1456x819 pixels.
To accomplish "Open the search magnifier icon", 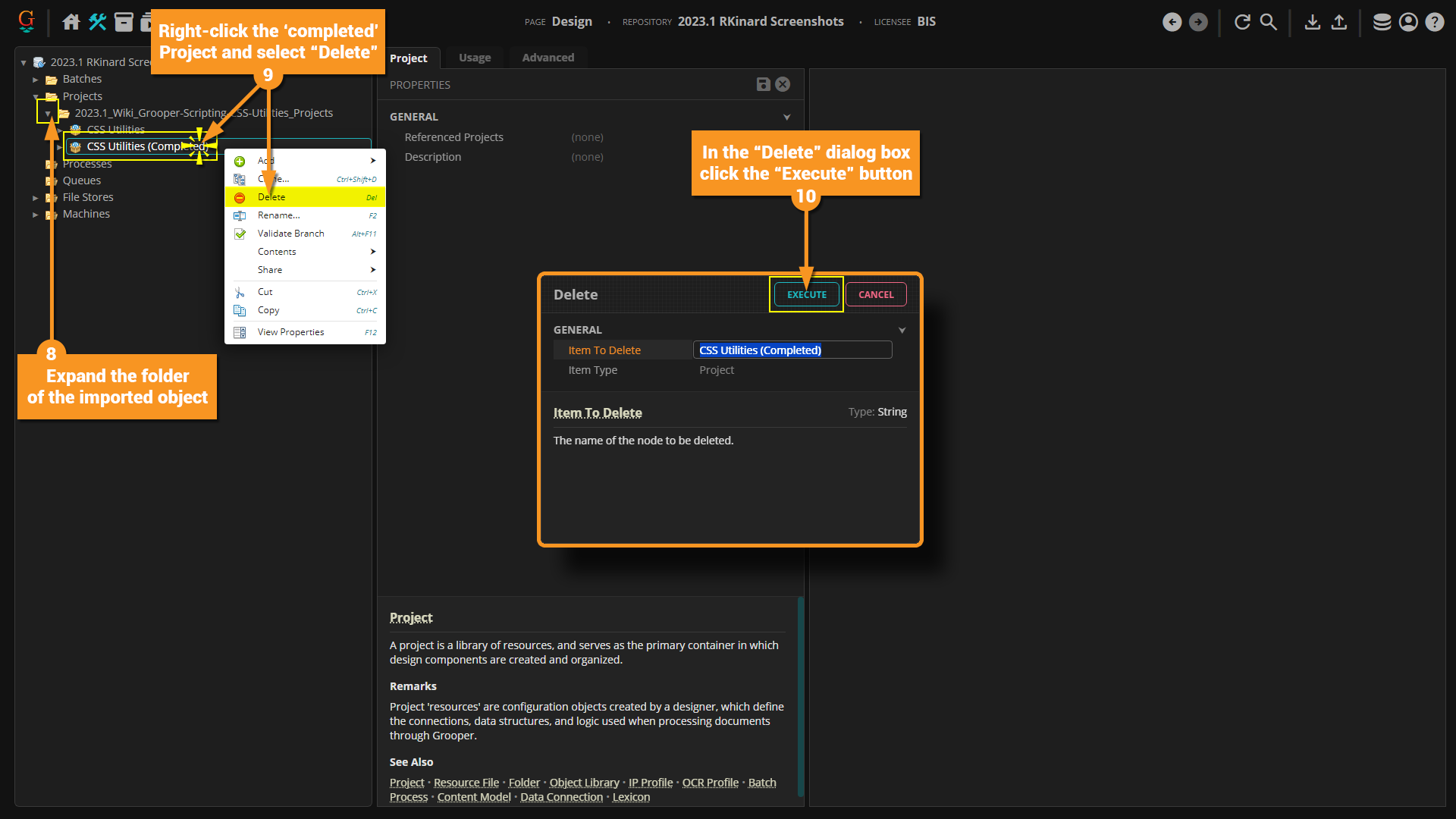I will click(1269, 22).
